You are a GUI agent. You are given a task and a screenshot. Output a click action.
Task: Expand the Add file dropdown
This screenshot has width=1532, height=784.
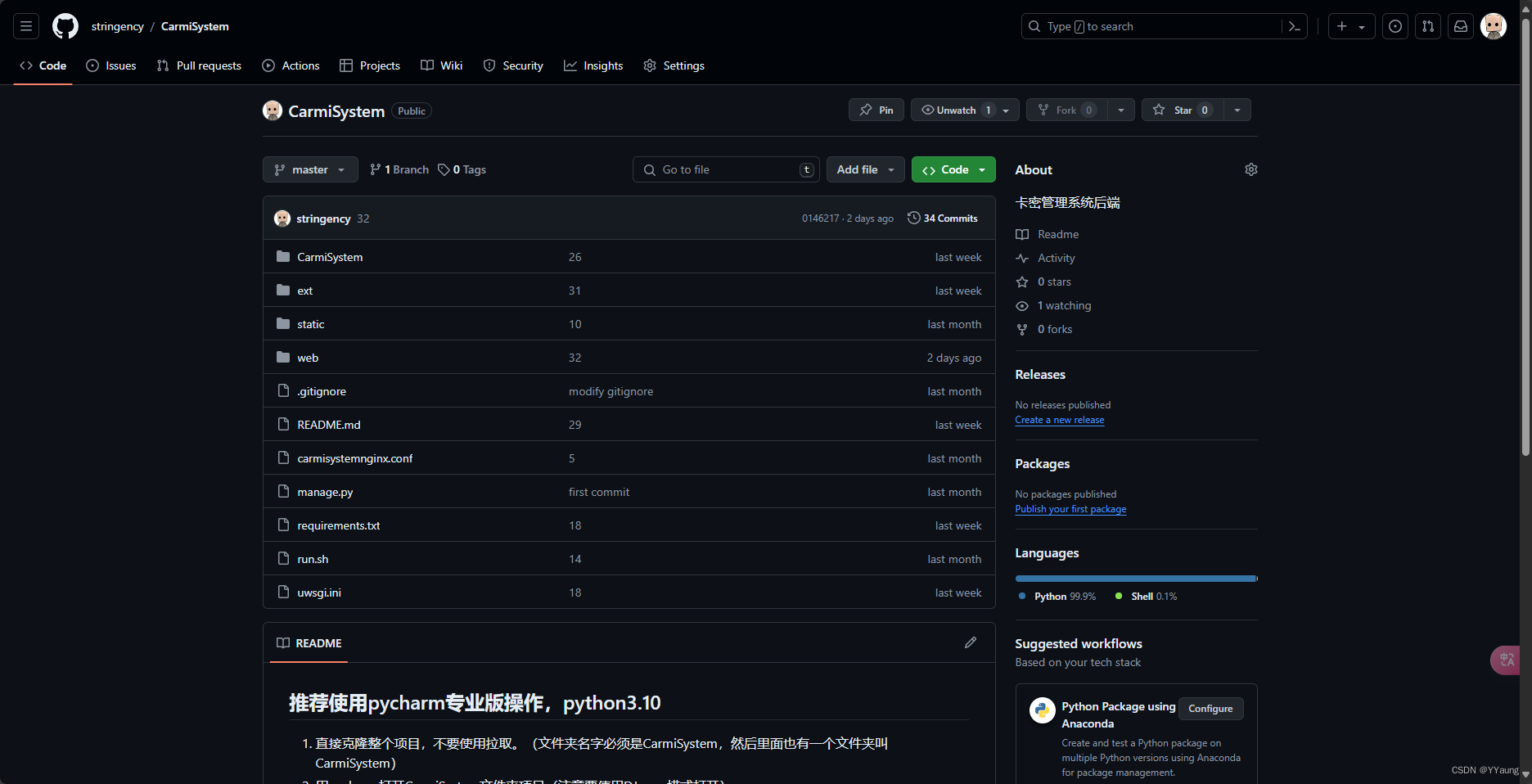[865, 169]
